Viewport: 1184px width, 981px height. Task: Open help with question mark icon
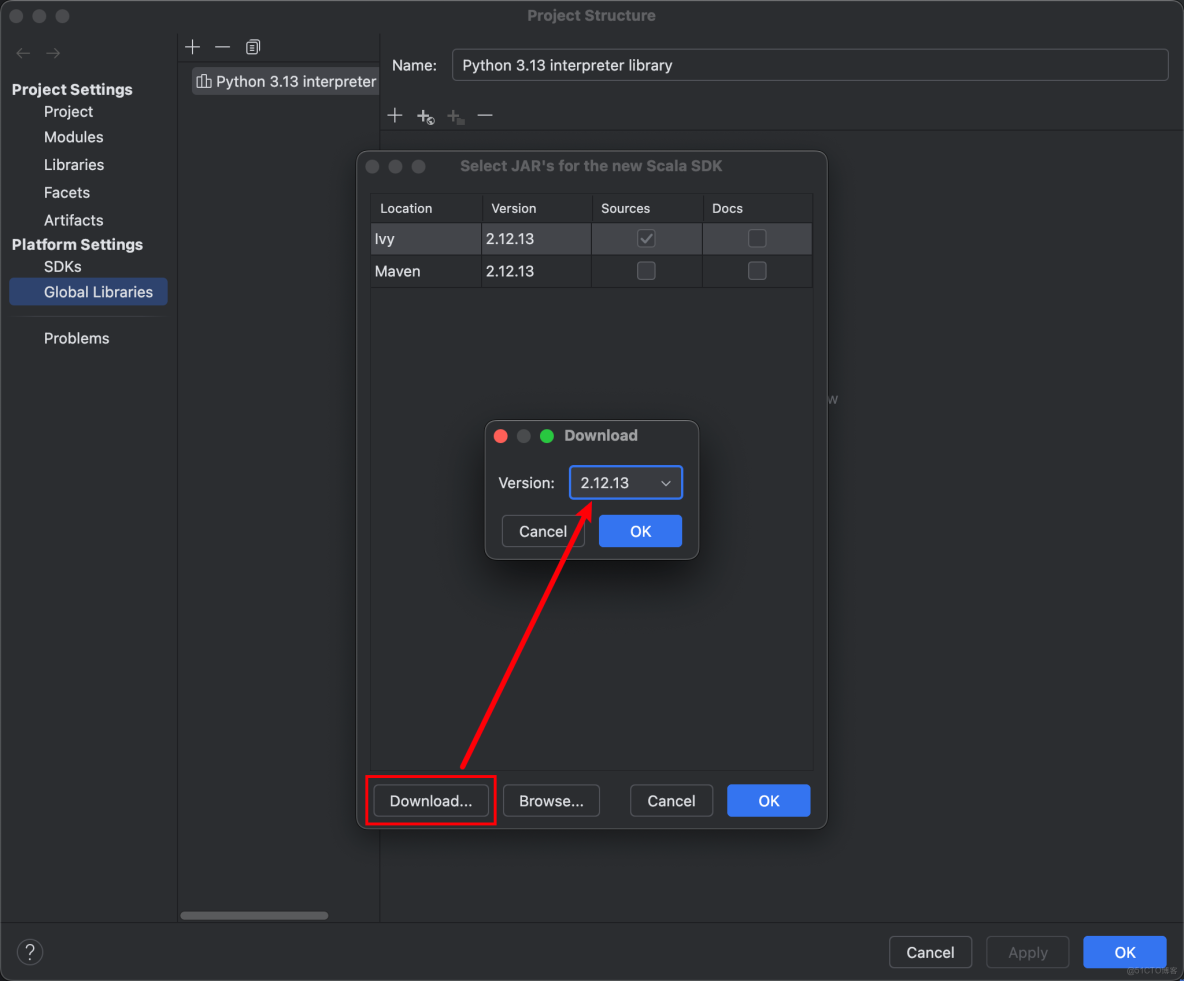point(30,952)
